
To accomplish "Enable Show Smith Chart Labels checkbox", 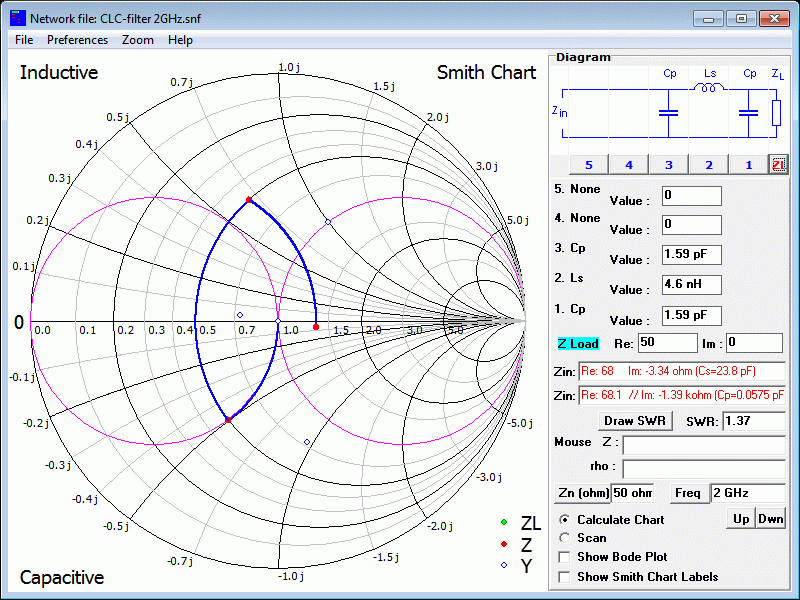I will tap(564, 577).
